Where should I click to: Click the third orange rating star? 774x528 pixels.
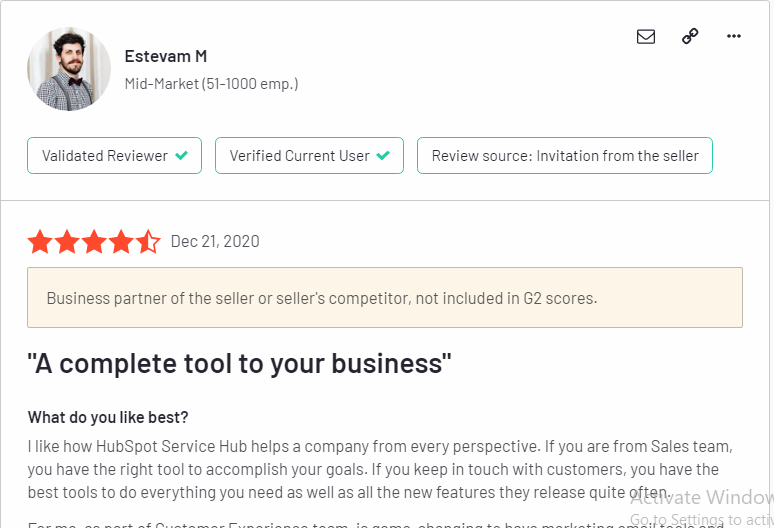tap(94, 241)
